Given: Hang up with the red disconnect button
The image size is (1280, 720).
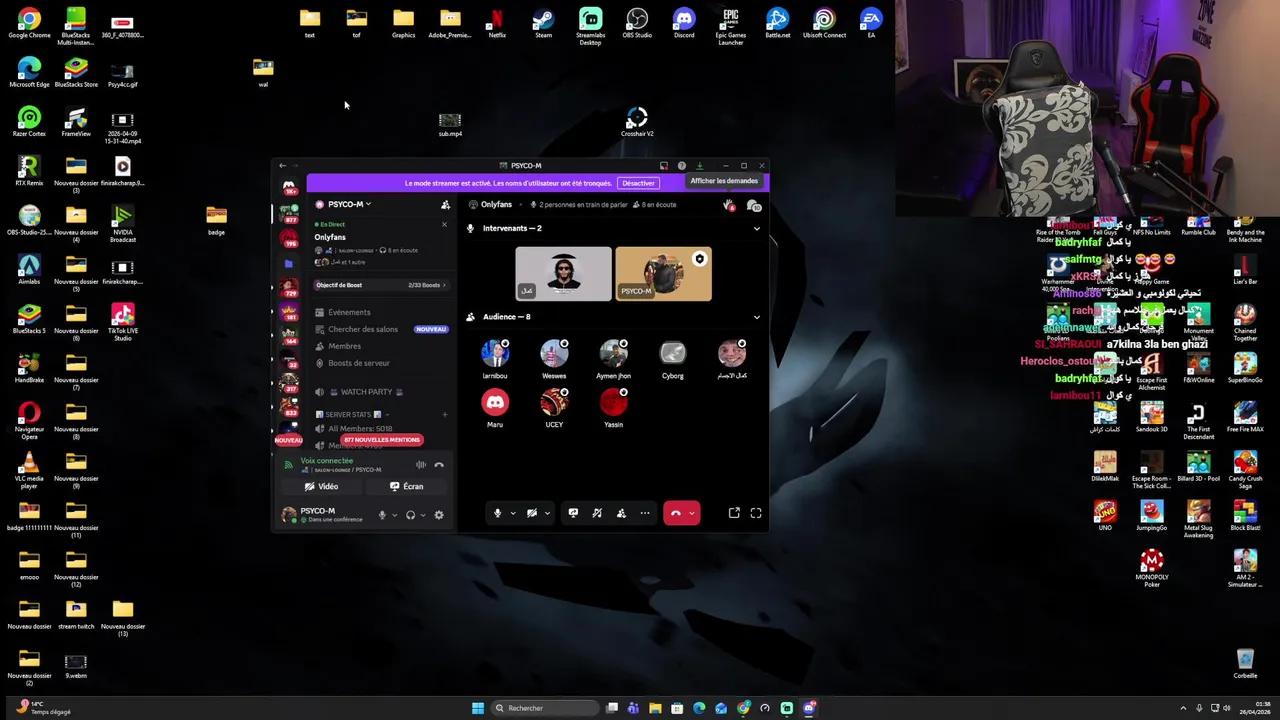Looking at the screenshot, I should coord(676,513).
